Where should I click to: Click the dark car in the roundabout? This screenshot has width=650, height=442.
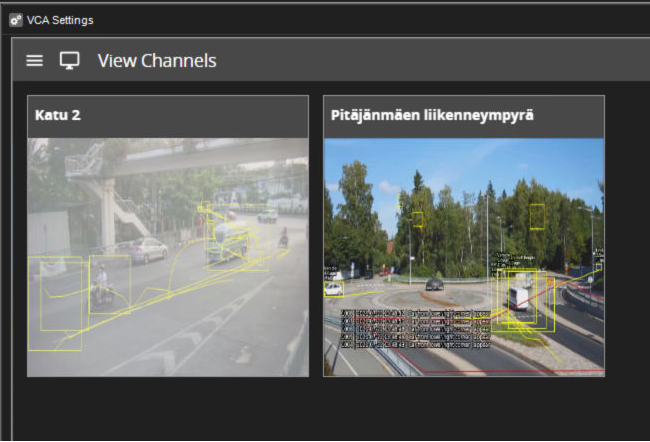434,284
